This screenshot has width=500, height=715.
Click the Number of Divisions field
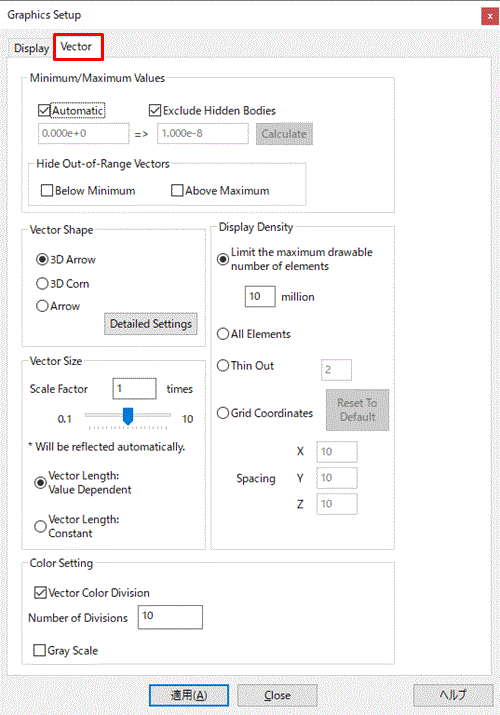point(170,617)
